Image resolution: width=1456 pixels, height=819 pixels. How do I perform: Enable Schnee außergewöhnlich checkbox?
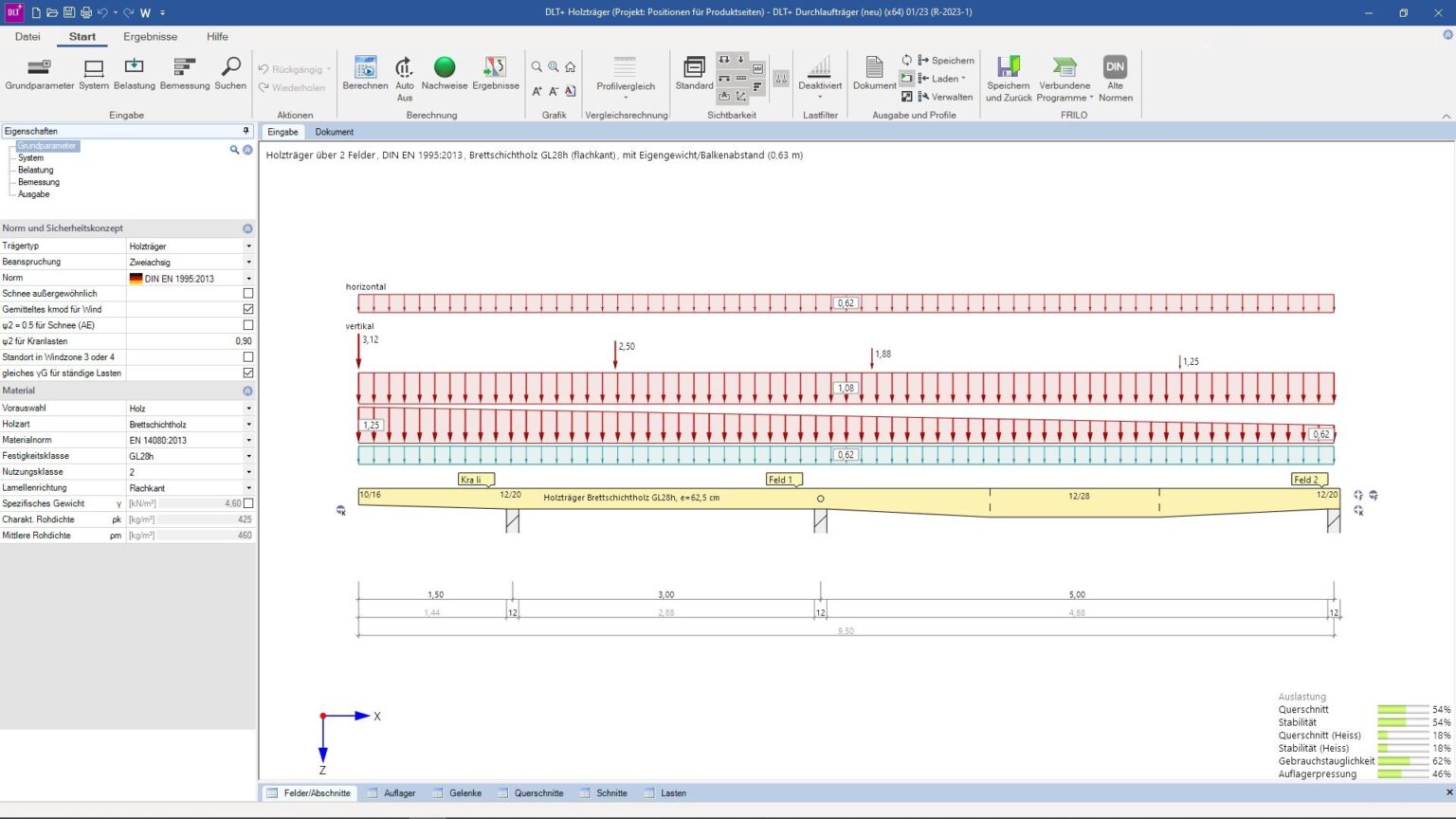[248, 294]
